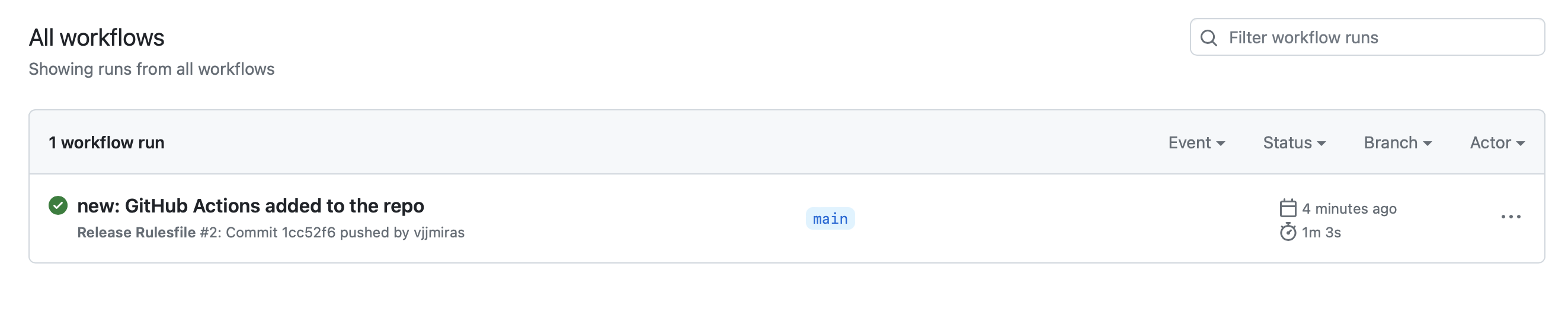Image resolution: width=1568 pixels, height=311 pixels.
Task: Open the three-dot run options menu
Action: click(1510, 217)
